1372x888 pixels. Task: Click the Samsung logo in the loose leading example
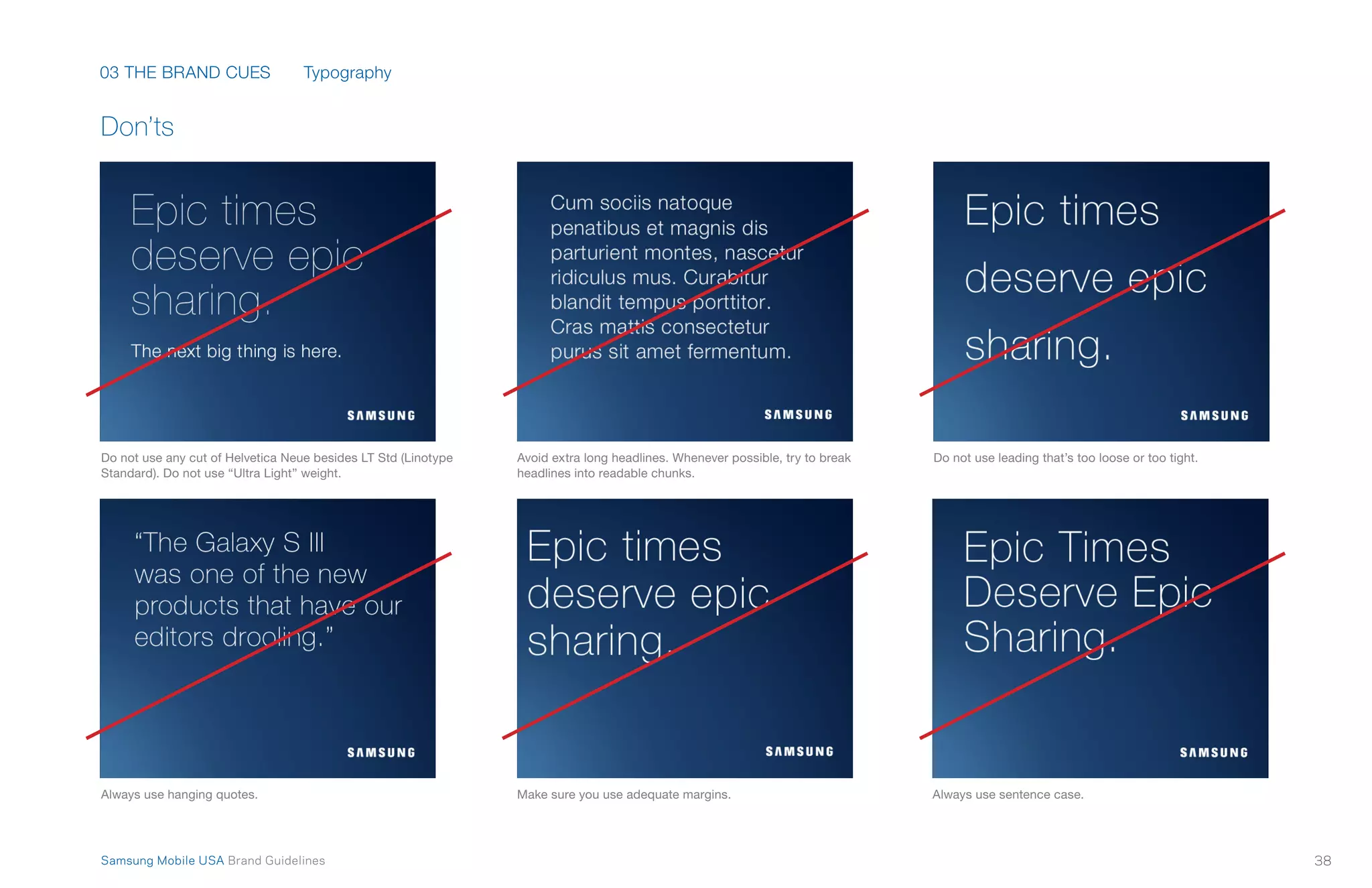(x=1215, y=416)
